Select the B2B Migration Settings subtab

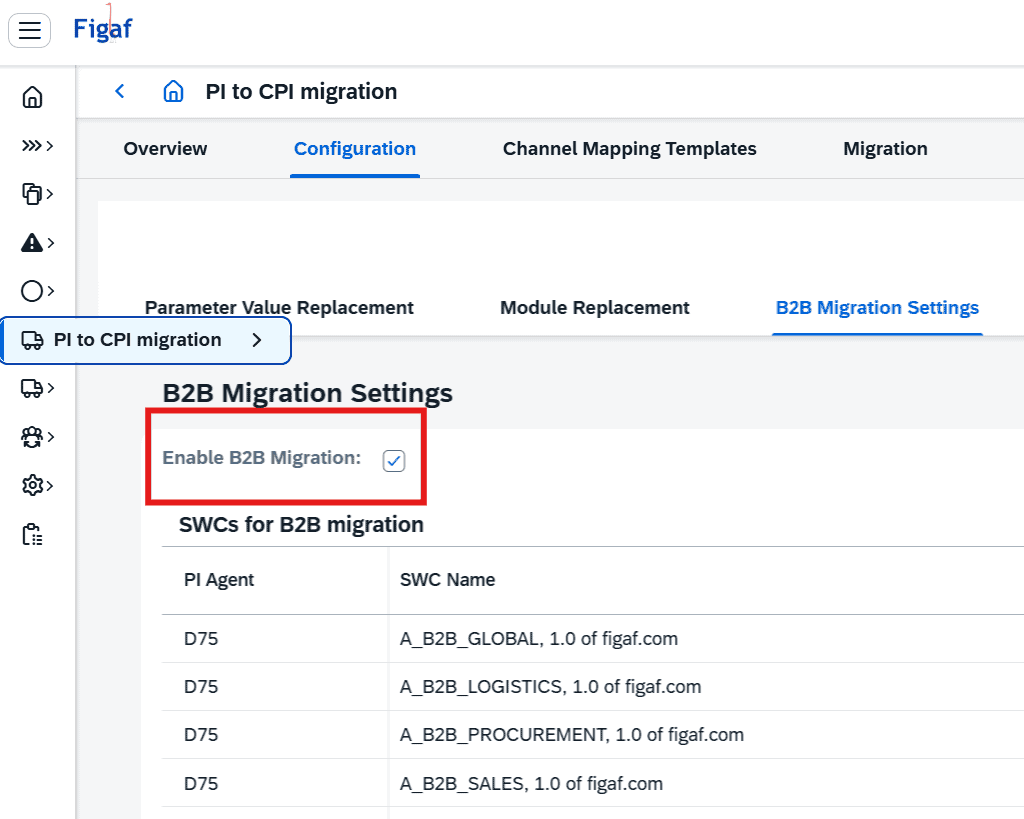tap(877, 308)
